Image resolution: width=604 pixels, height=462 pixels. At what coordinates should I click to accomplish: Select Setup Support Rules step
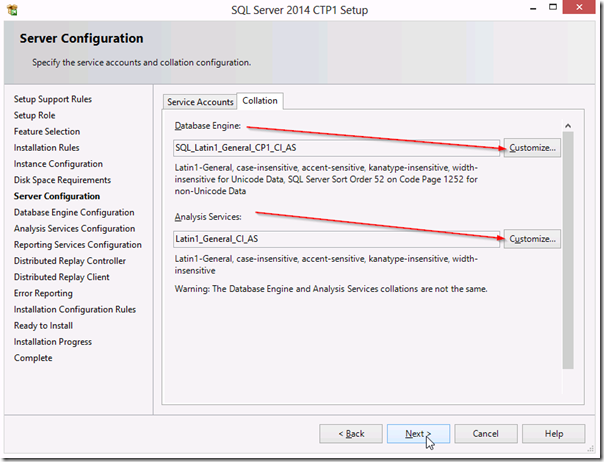tap(53, 99)
